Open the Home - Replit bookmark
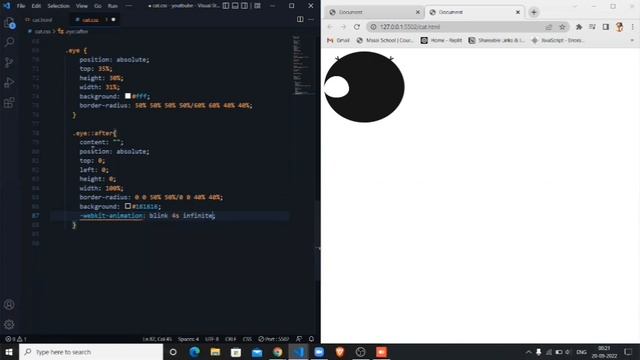Viewport: 640px width, 360px height. [441, 40]
